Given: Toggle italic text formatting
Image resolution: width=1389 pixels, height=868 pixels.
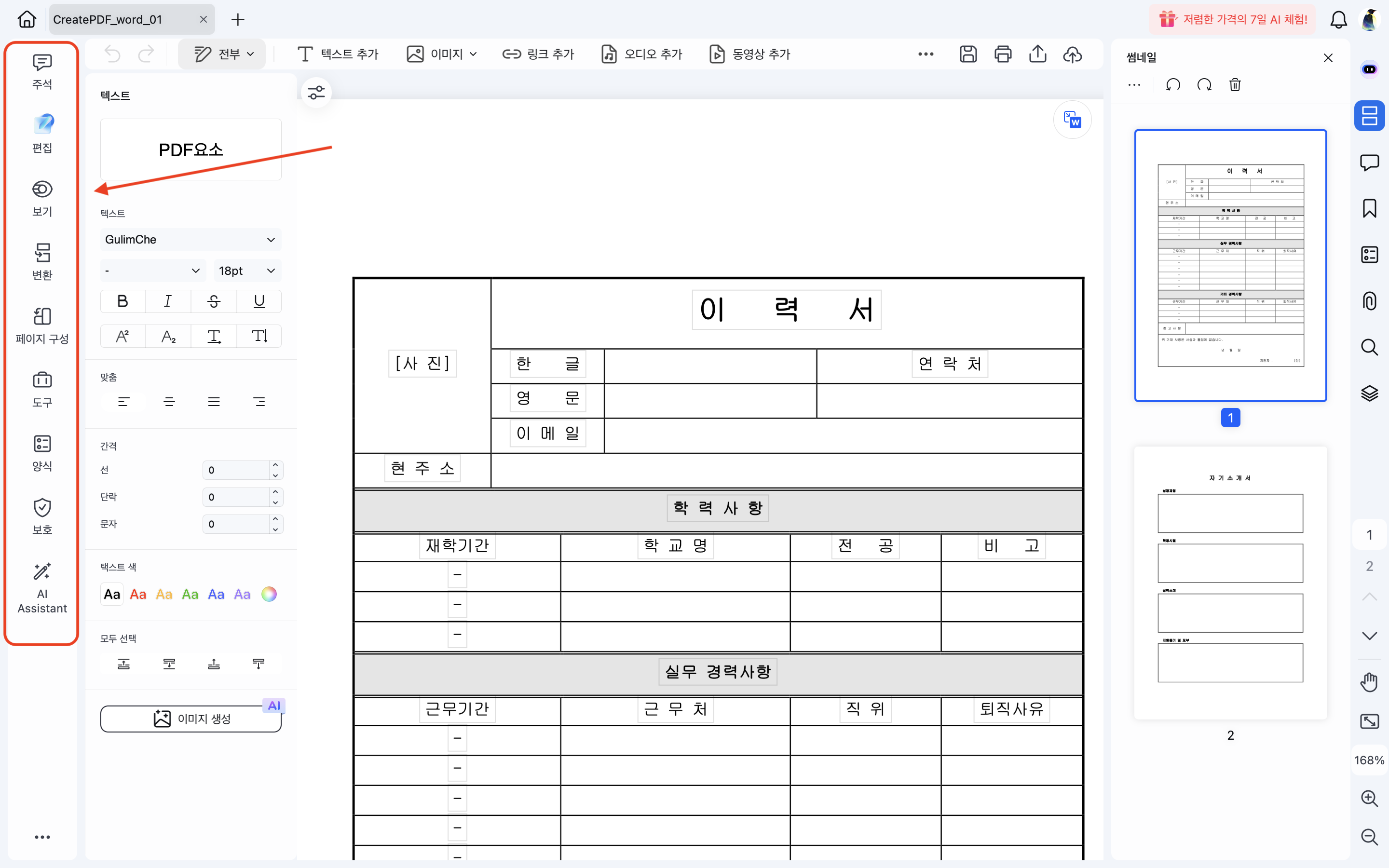Looking at the screenshot, I should (168, 301).
